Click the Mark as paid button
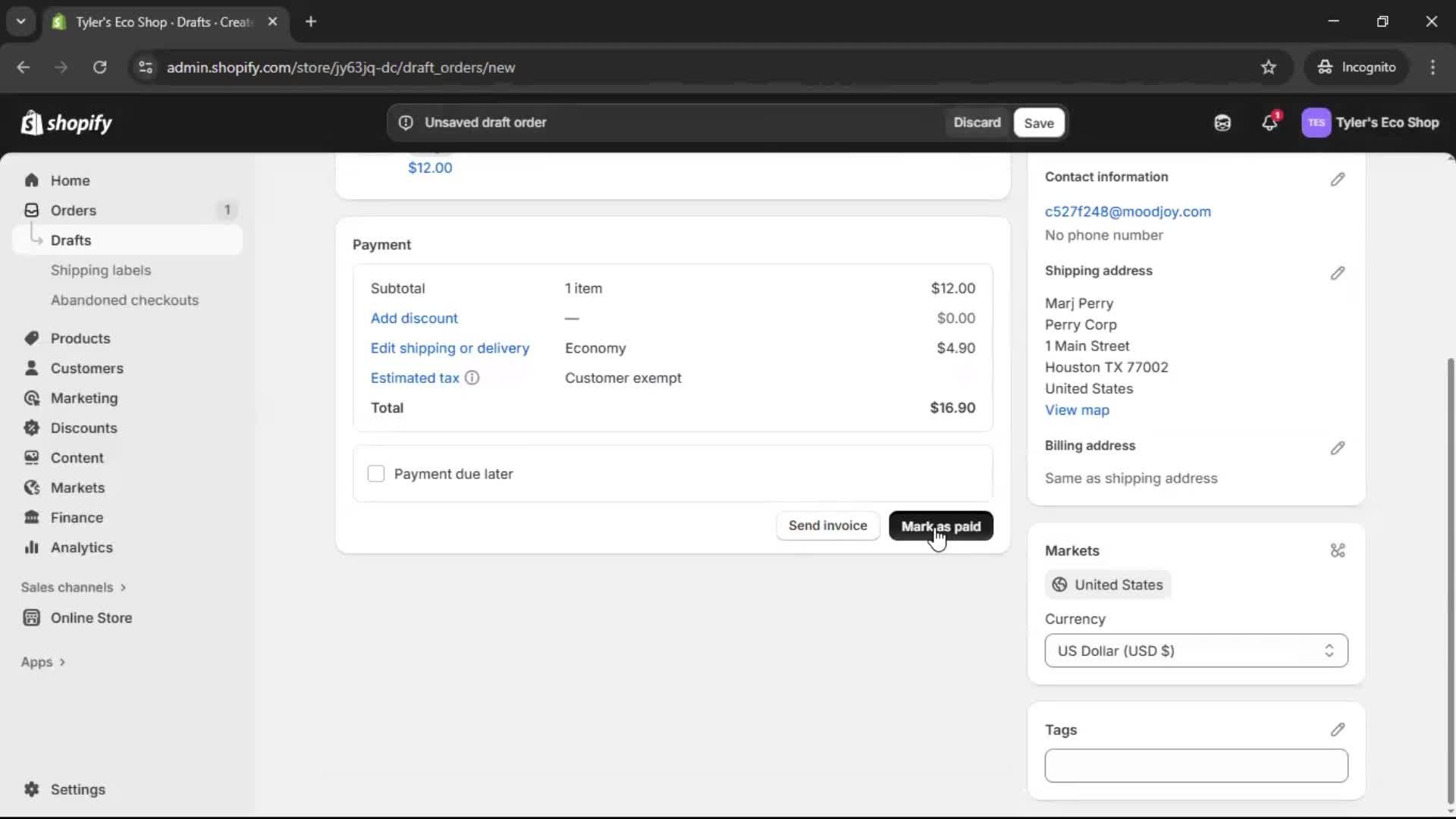The width and height of the screenshot is (1456, 819). [940, 526]
